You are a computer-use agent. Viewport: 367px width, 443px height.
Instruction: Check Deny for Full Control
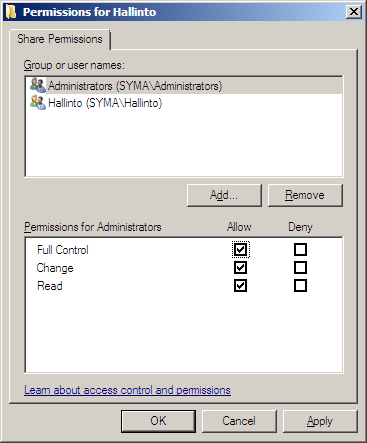pos(300,249)
